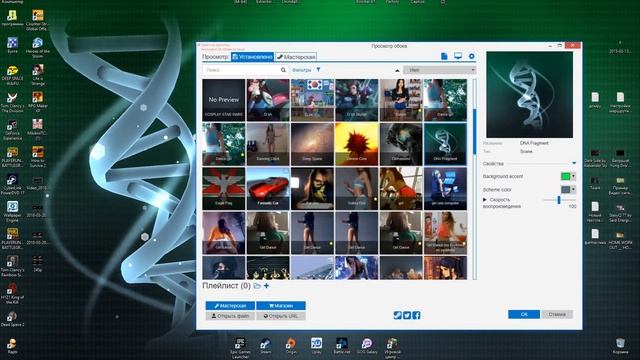Click the search magnifier icon
The width and height of the screenshot is (640, 360).
[283, 70]
